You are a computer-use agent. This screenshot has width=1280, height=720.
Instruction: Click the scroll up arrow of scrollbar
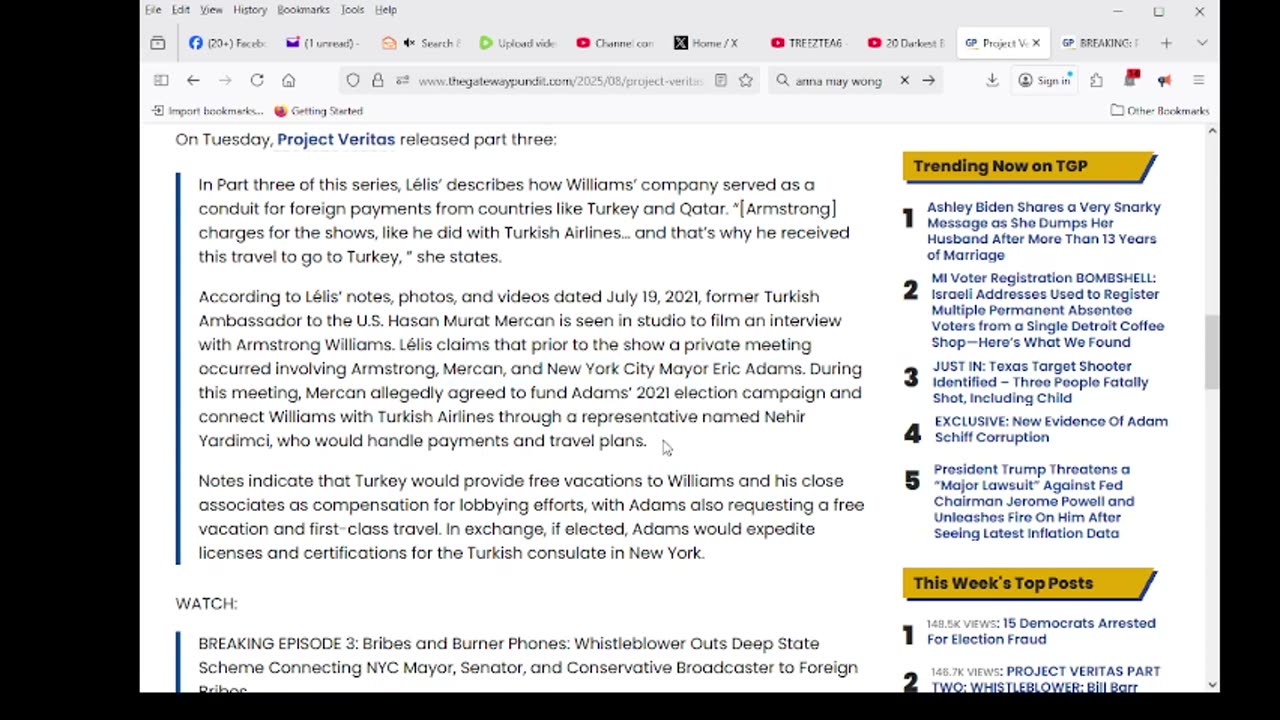pos(1212,131)
